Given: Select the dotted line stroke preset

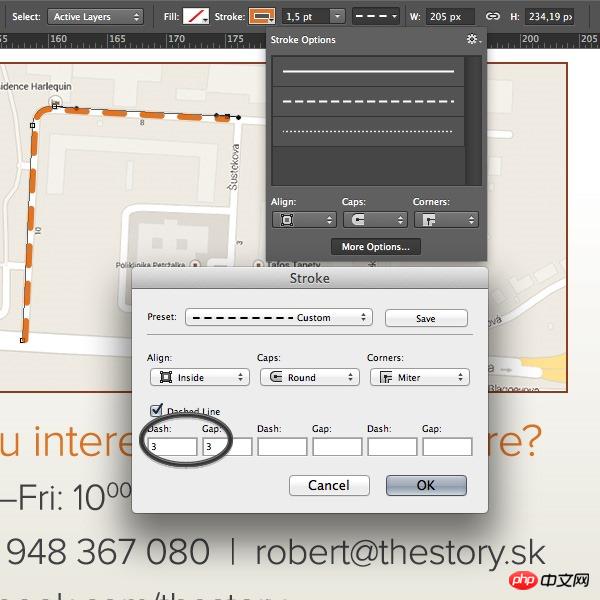Looking at the screenshot, I should tap(368, 131).
